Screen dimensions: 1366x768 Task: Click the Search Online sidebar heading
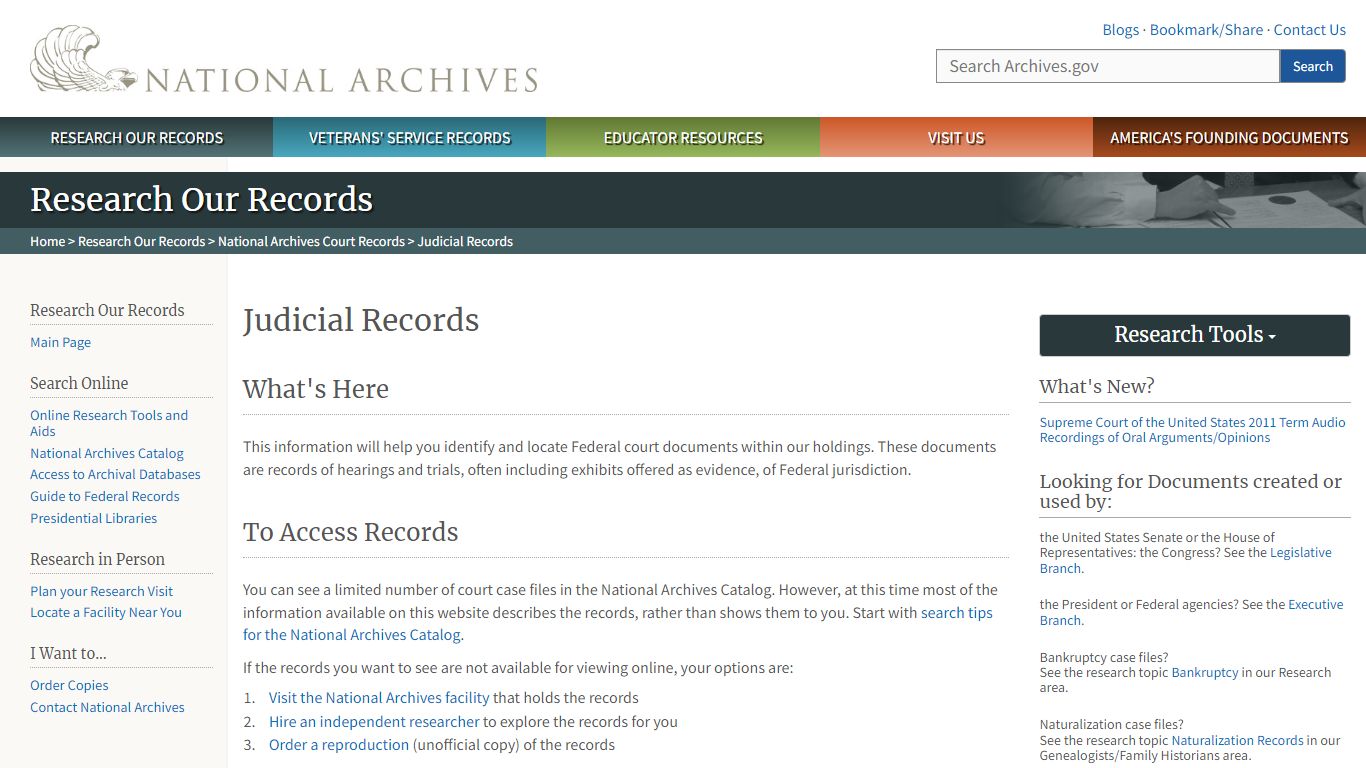[79, 383]
